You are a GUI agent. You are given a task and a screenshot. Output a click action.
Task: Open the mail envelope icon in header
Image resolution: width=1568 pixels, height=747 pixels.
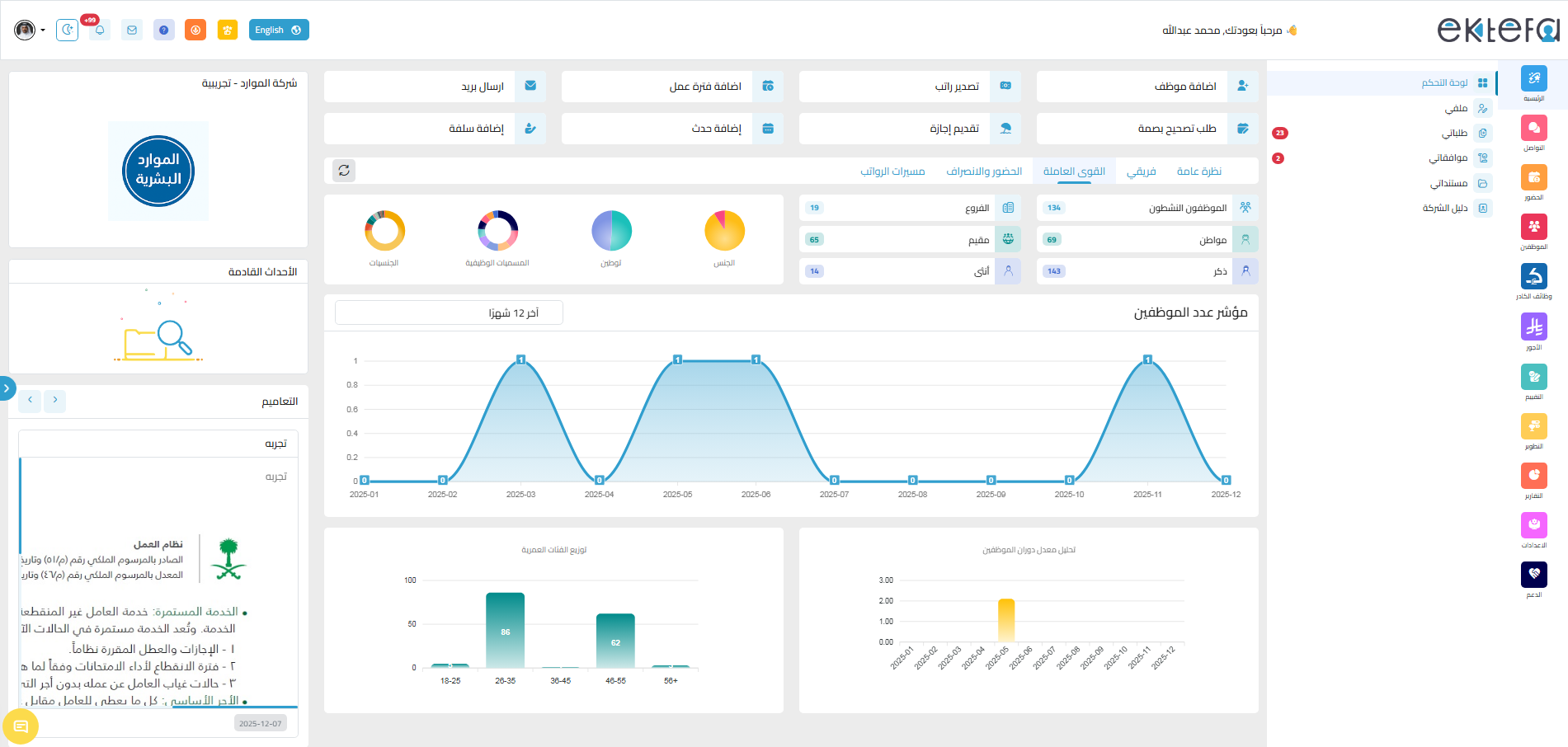click(132, 30)
